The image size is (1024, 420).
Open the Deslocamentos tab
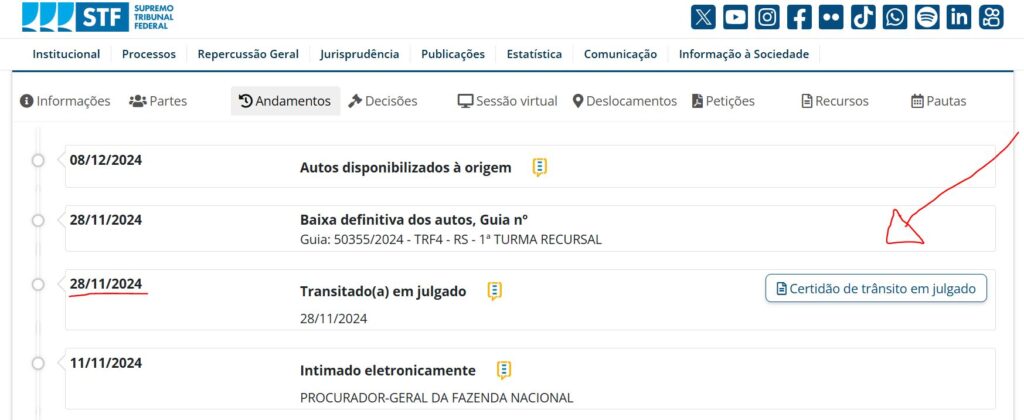click(624, 101)
